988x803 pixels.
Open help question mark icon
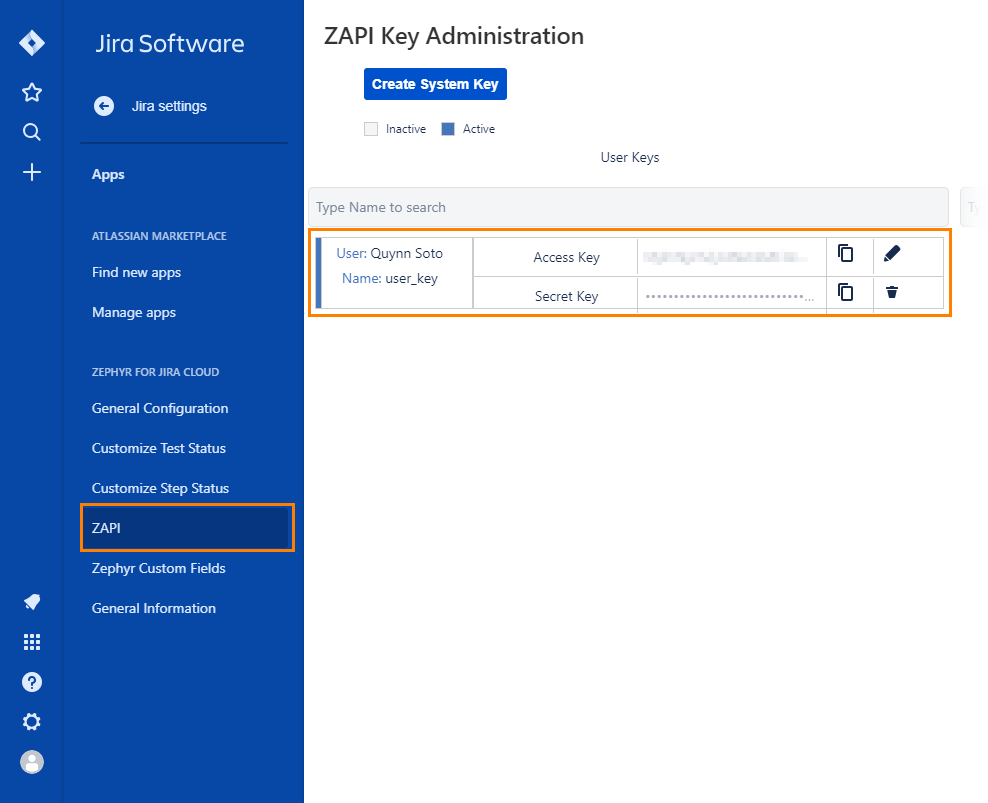(x=32, y=682)
